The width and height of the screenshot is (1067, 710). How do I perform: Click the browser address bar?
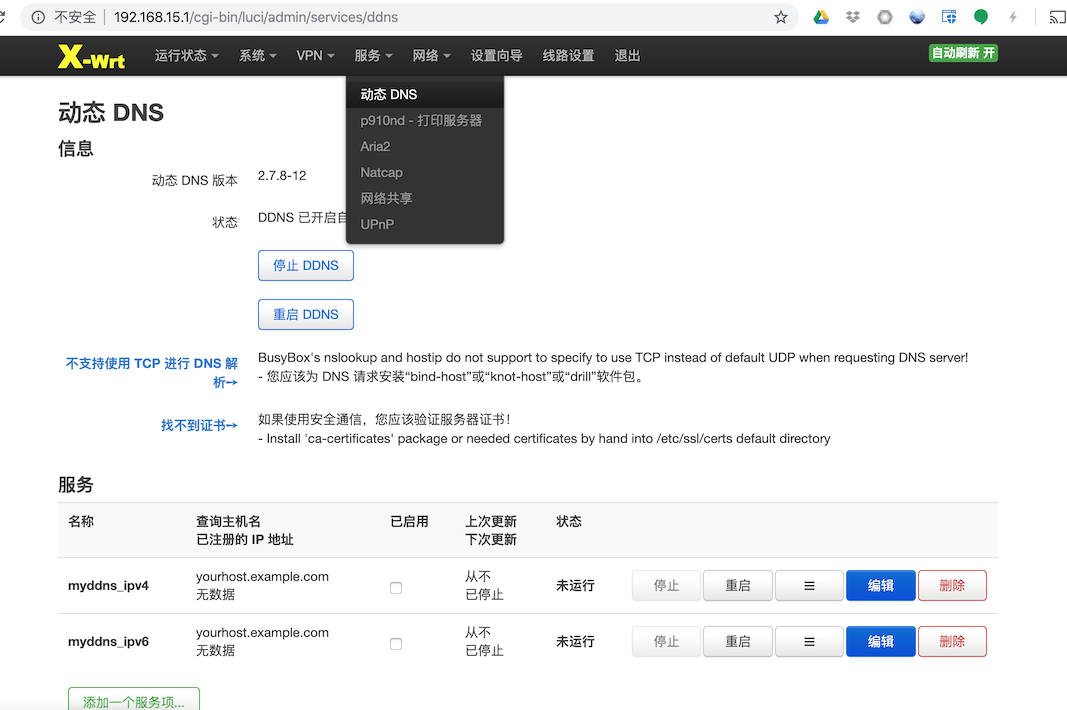pos(400,17)
